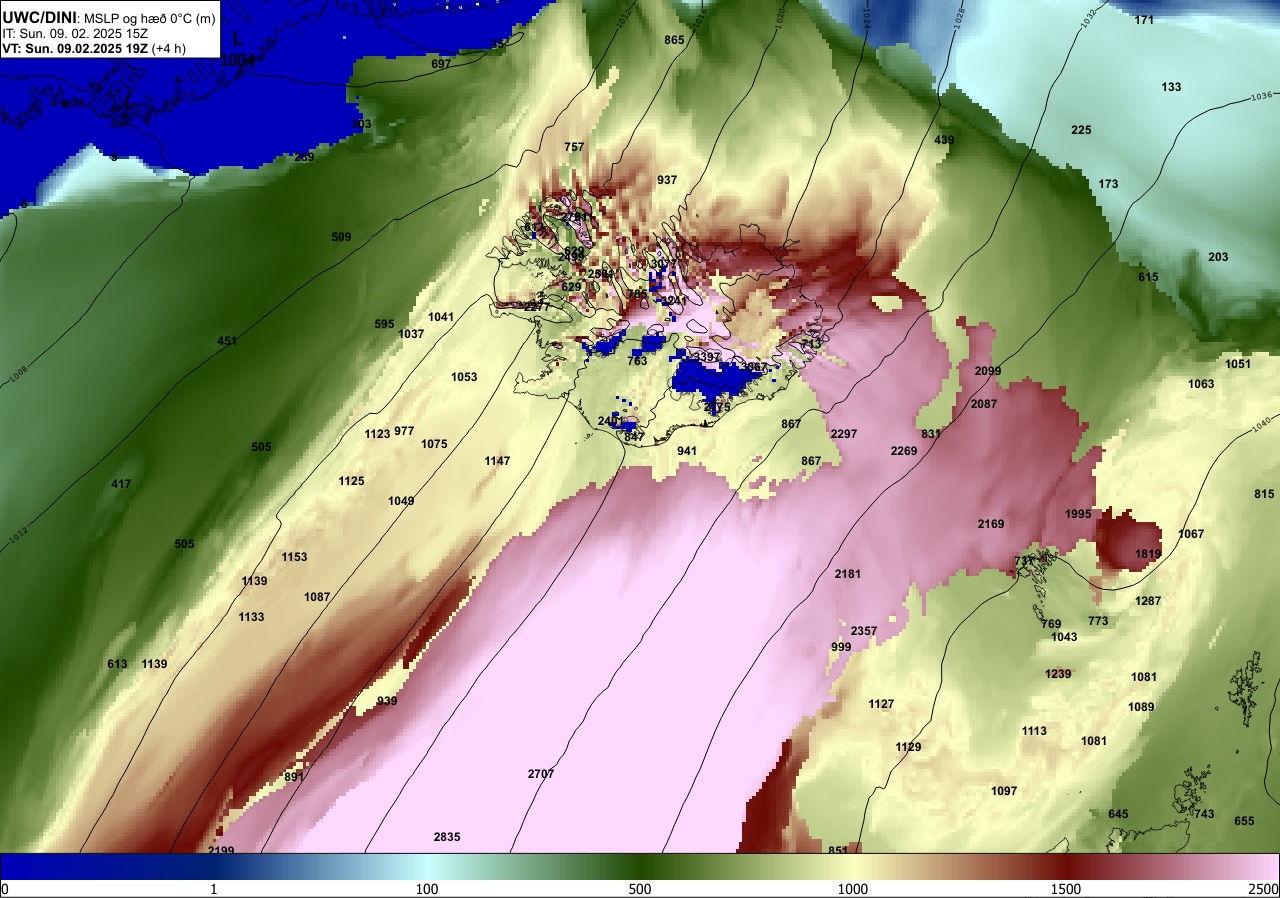Click the 1500 label on the color scale
The height and width of the screenshot is (898, 1280).
[1066, 889]
